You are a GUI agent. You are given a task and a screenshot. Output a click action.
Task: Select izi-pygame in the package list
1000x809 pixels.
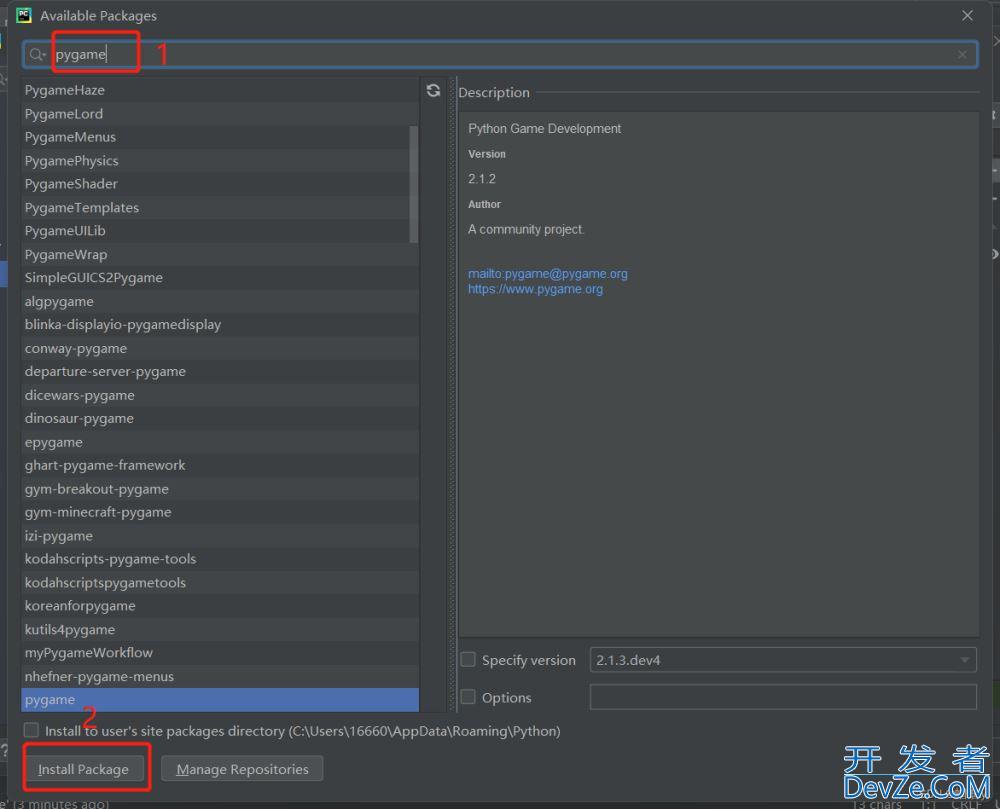(x=220, y=536)
